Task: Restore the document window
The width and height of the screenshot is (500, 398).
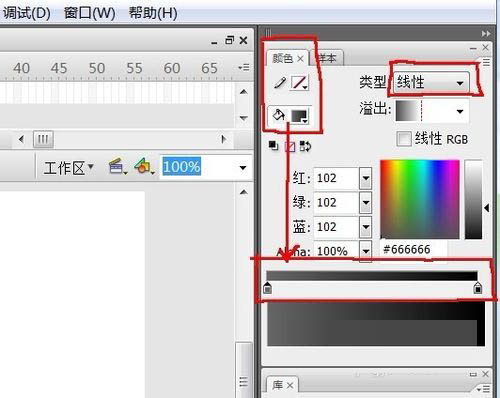Action: (x=229, y=40)
